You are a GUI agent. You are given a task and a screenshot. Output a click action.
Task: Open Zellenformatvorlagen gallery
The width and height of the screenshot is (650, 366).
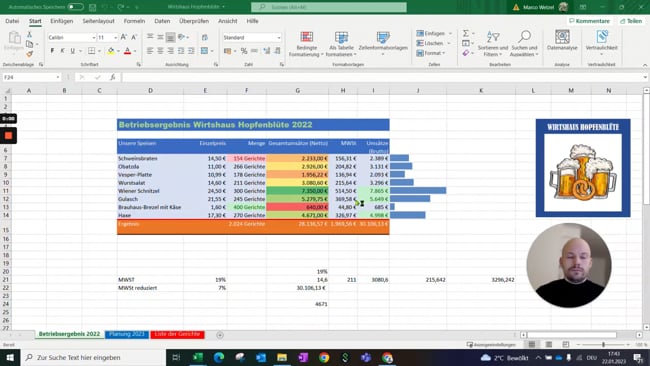(383, 44)
